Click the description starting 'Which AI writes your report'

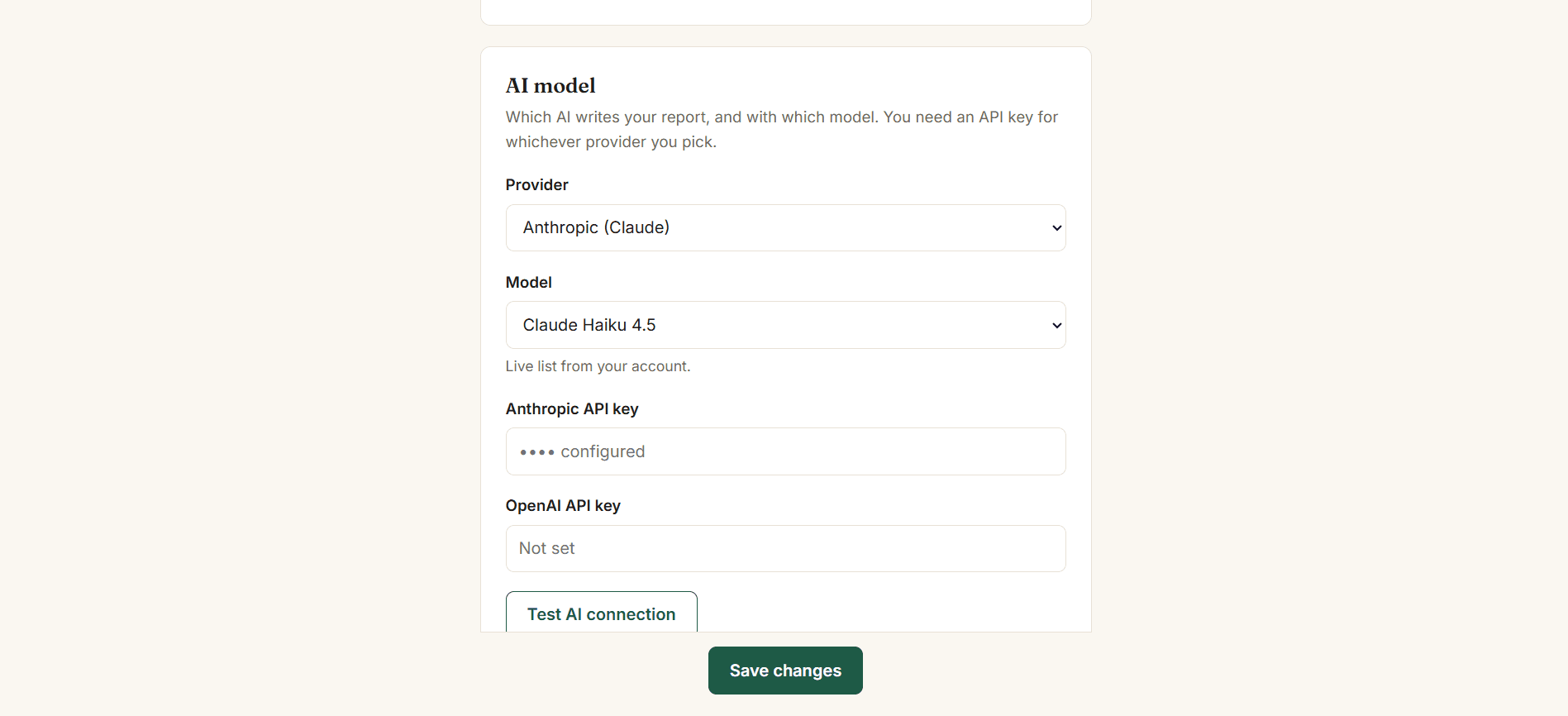click(x=782, y=129)
